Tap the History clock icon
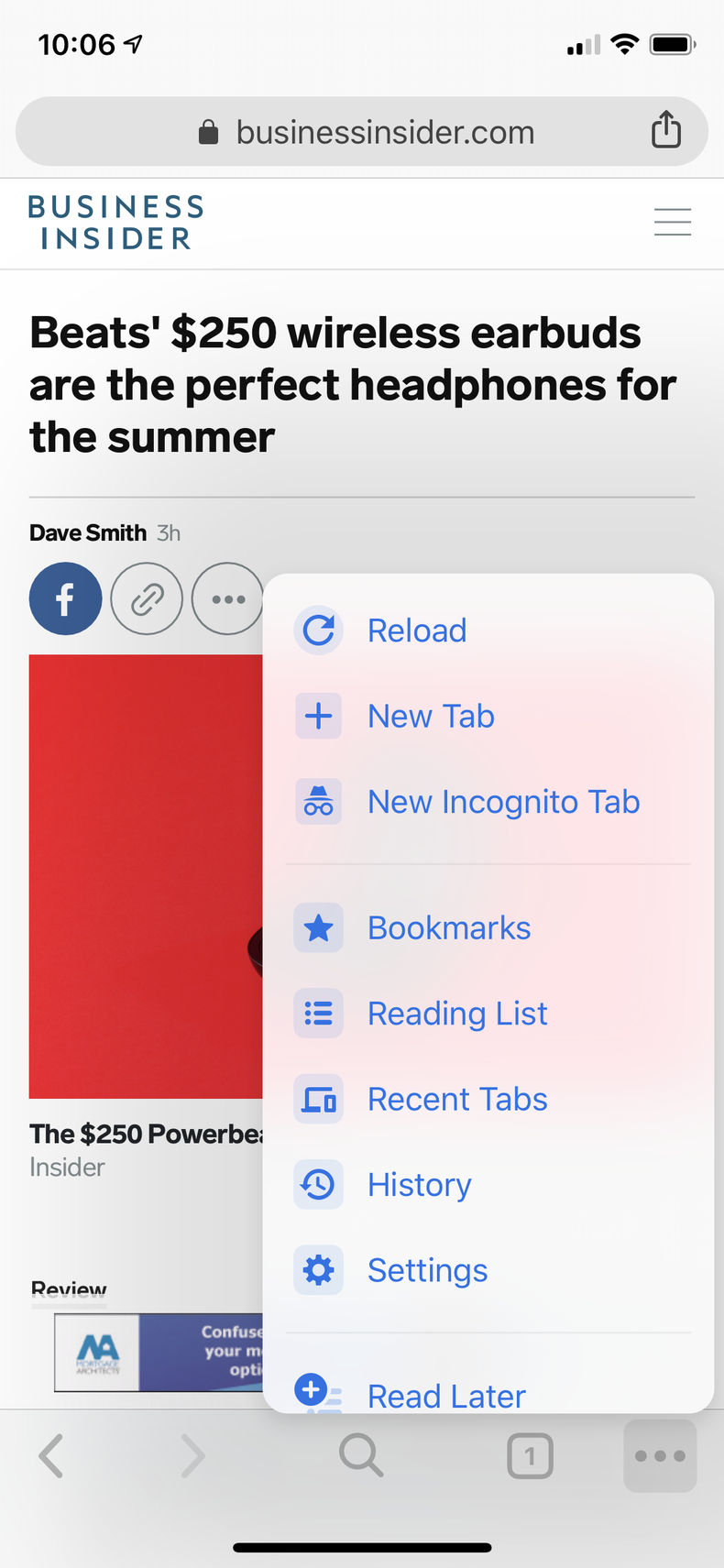The height and width of the screenshot is (1568, 724). pos(318,1185)
